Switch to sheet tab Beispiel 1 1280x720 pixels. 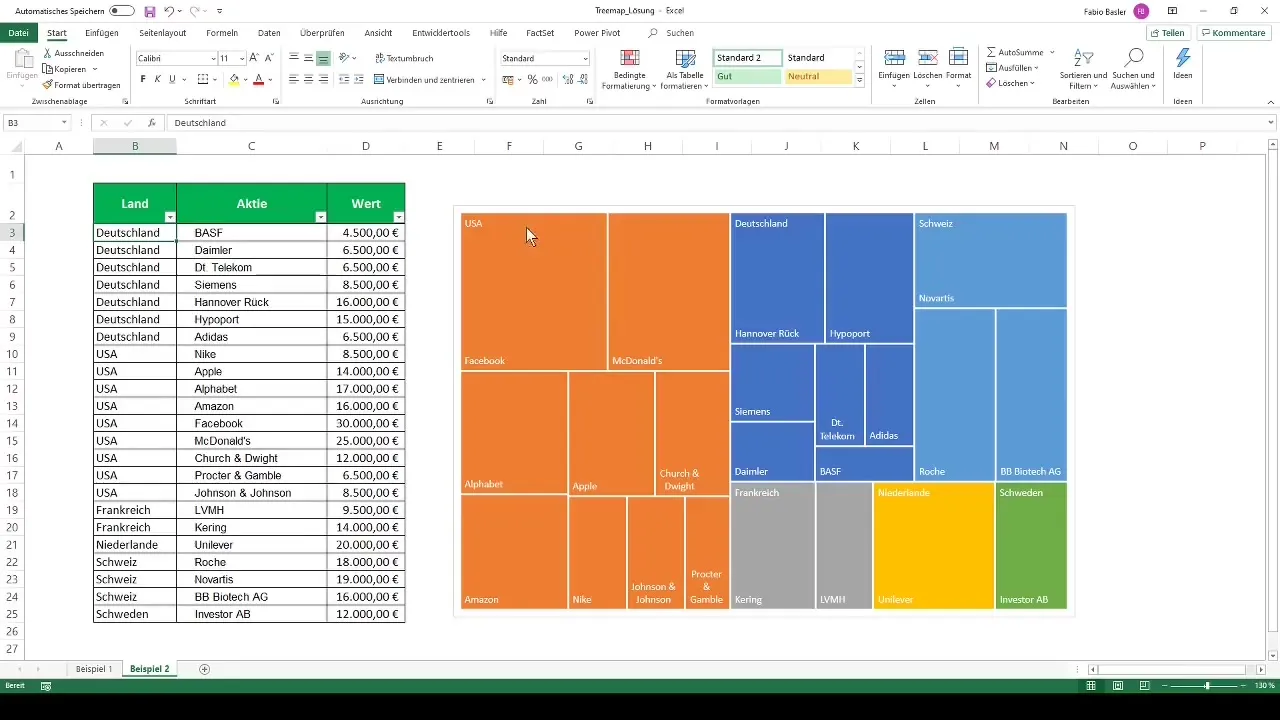coord(94,668)
